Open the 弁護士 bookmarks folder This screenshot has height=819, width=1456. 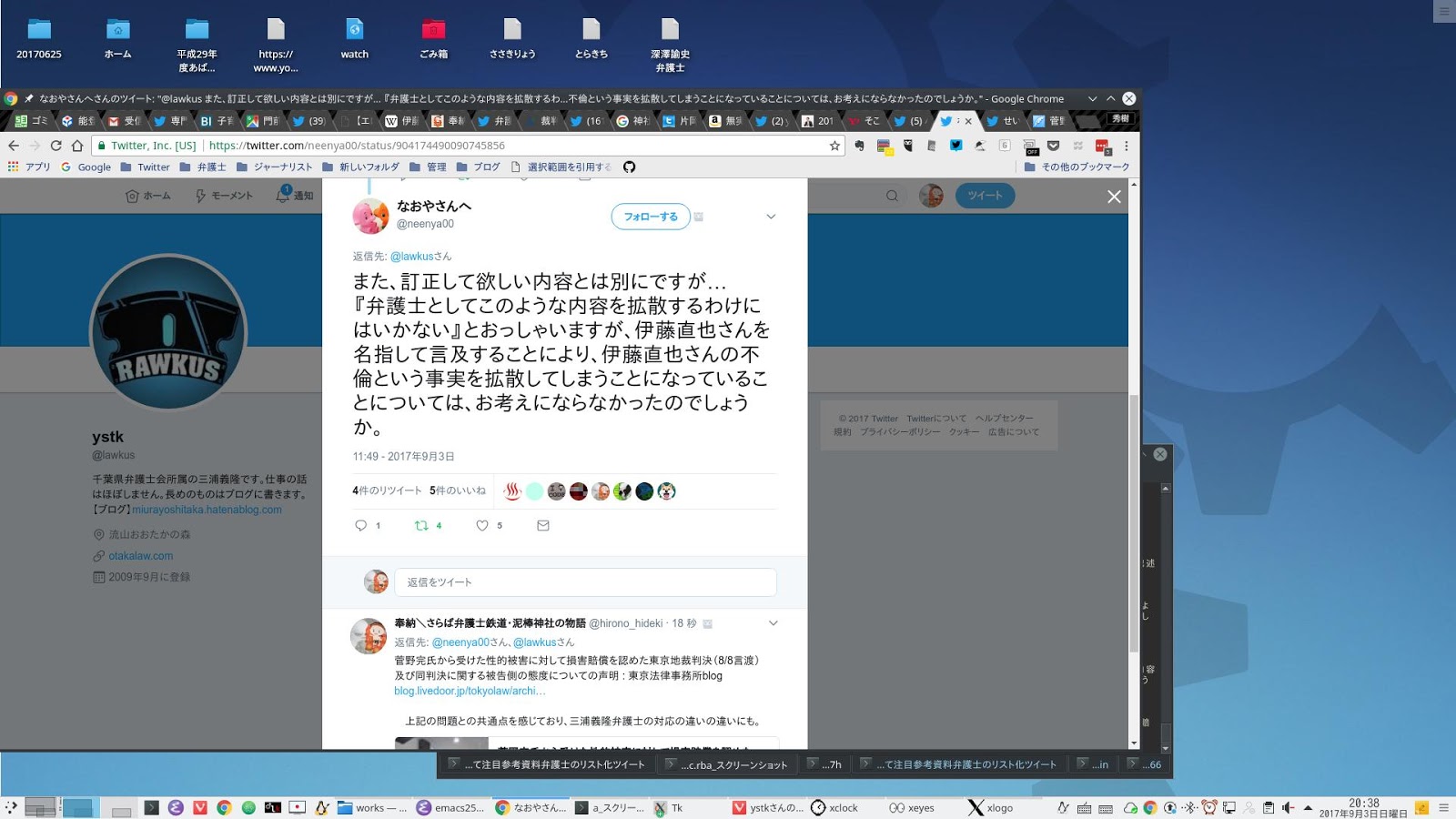[x=203, y=167]
